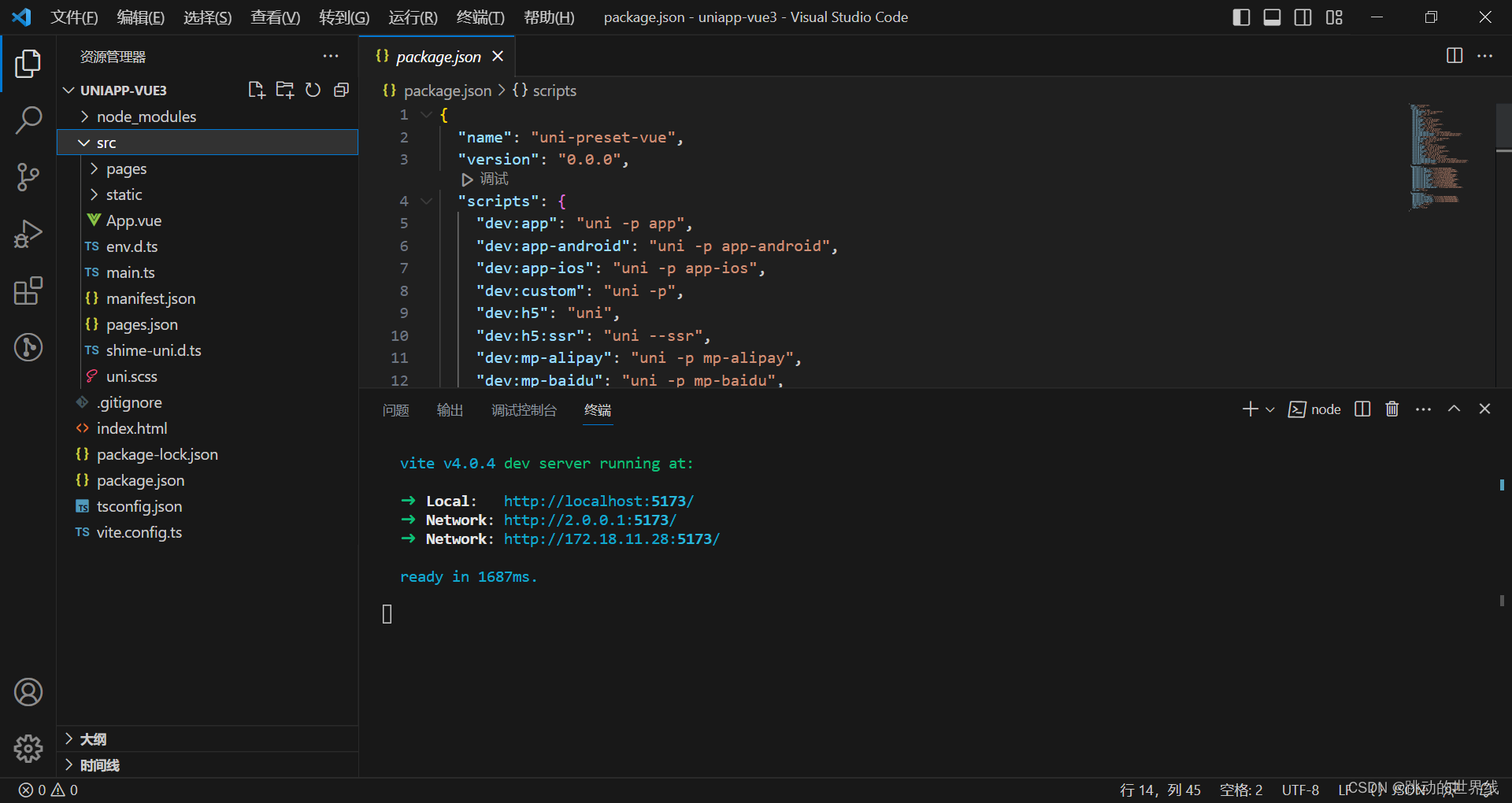The height and width of the screenshot is (803, 1512).
Task: Change the UTF-8 encoding in status bar
Action: tap(1300, 790)
